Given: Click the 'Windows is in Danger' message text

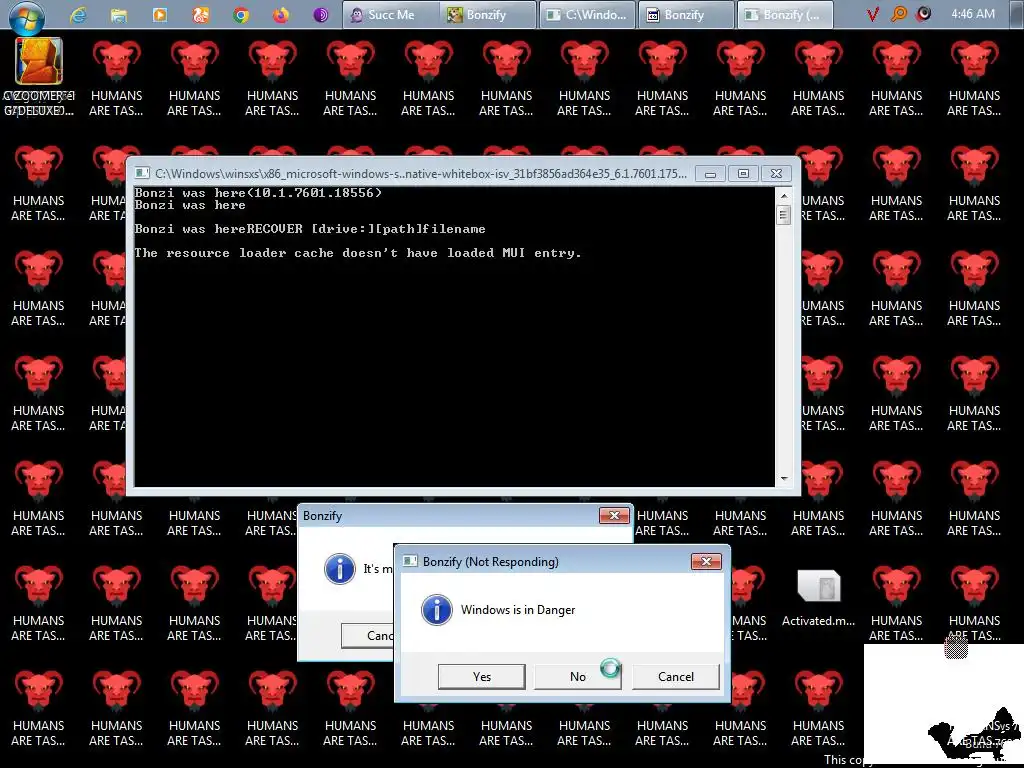Looking at the screenshot, I should 518,610.
